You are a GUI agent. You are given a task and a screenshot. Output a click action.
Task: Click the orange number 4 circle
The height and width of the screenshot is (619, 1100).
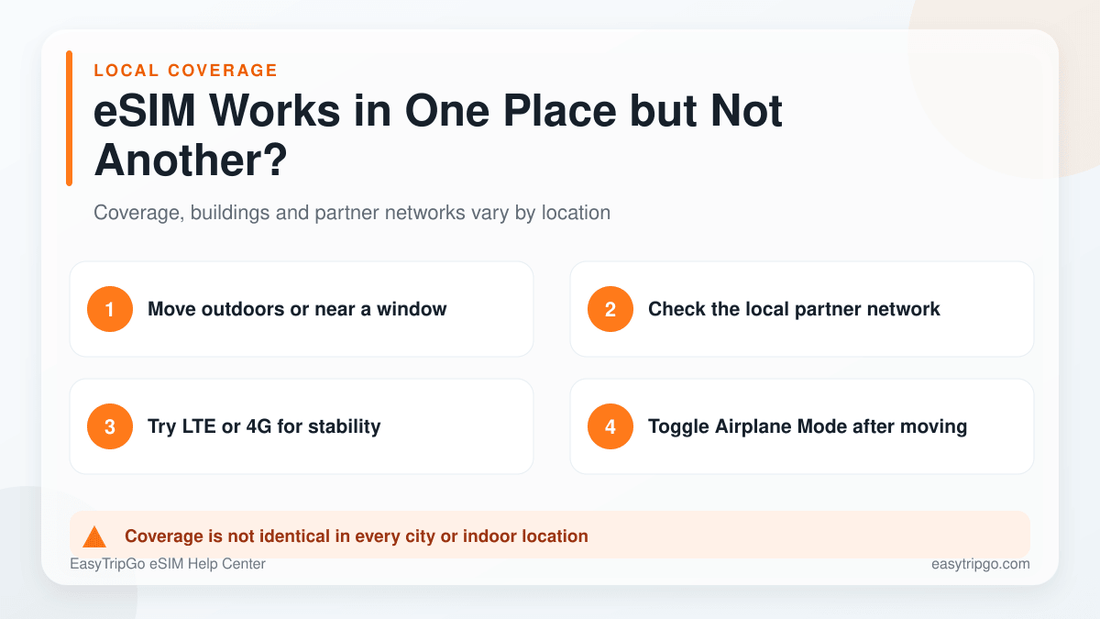click(x=610, y=426)
